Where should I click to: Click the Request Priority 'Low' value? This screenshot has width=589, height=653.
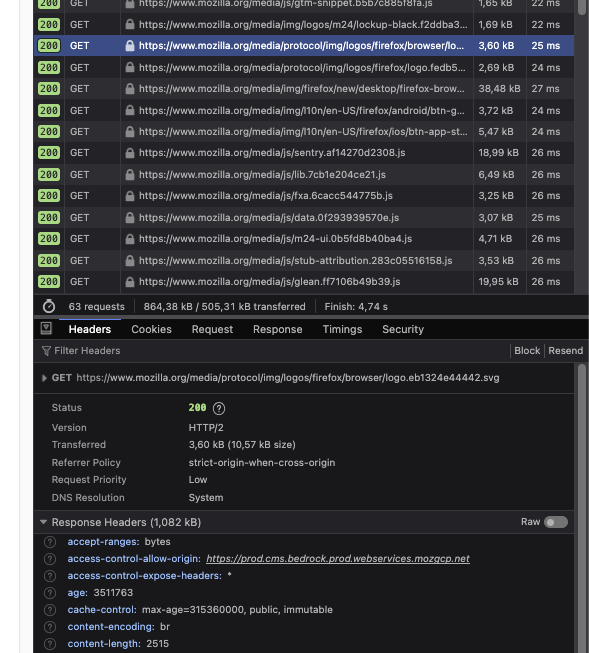[198, 480]
